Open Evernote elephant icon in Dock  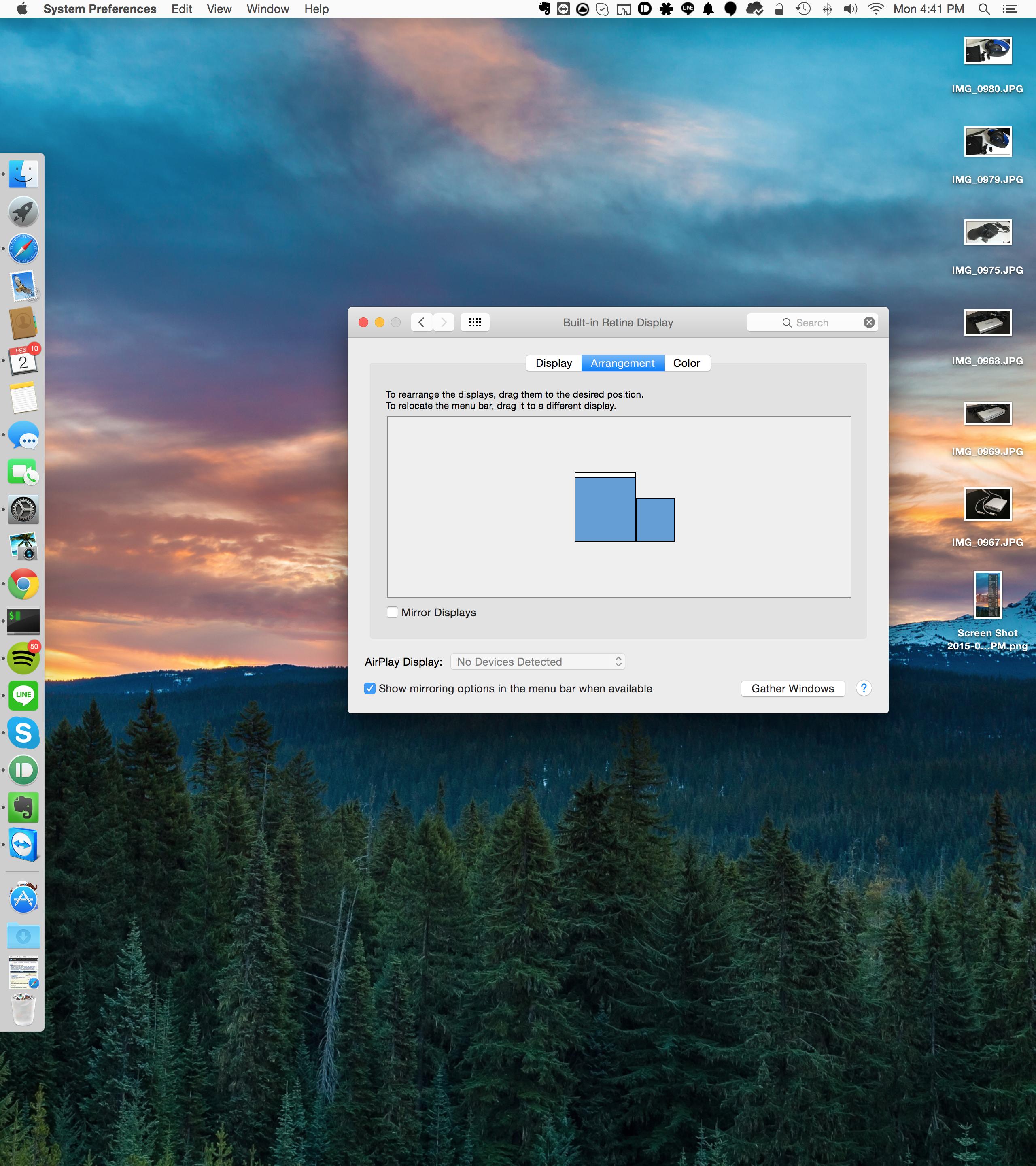click(23, 808)
